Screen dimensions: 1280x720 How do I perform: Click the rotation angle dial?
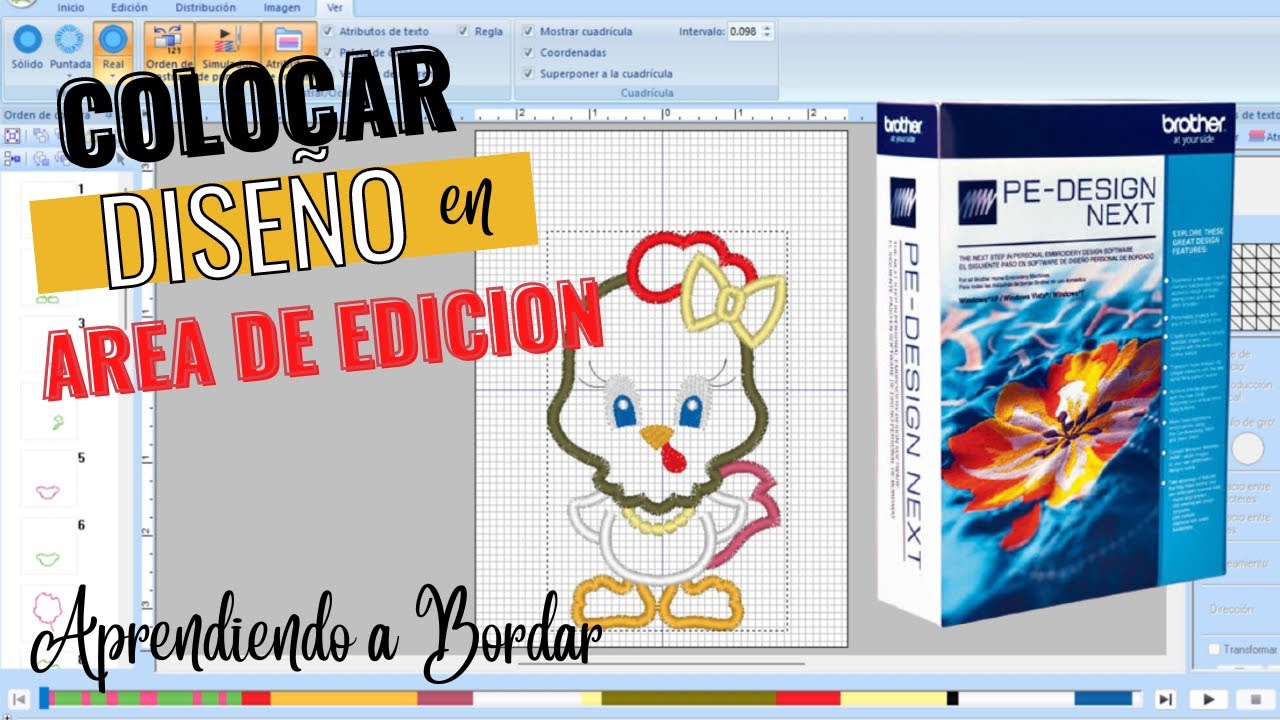(x=1247, y=449)
